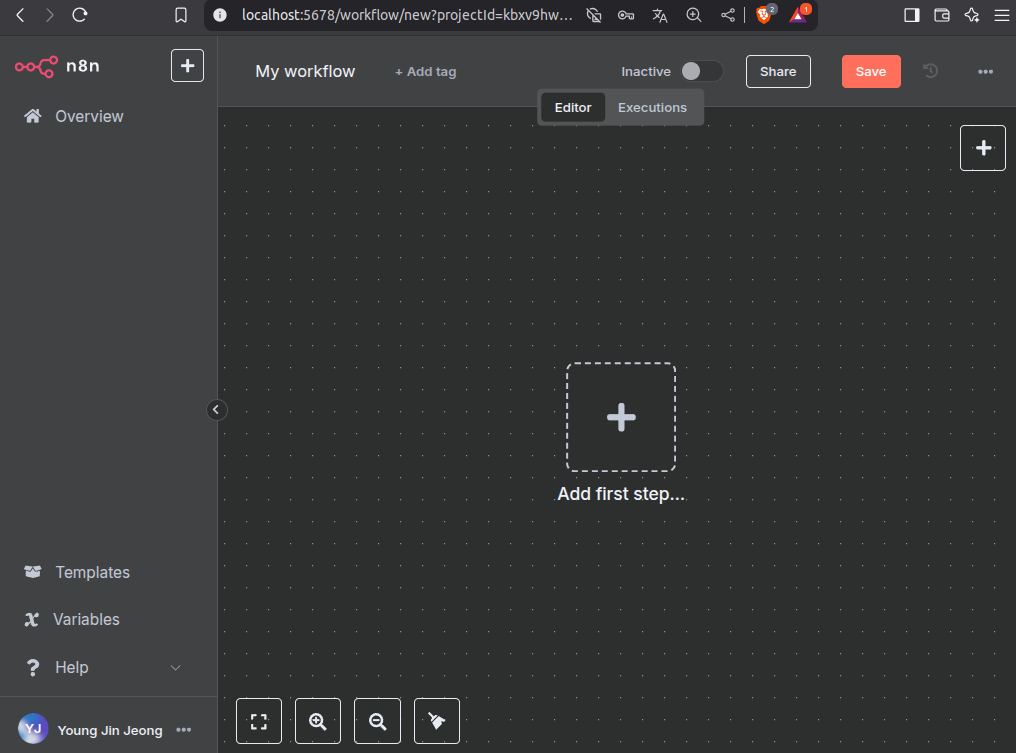Share this page from address bar
This screenshot has height=753, width=1016.
pos(728,15)
